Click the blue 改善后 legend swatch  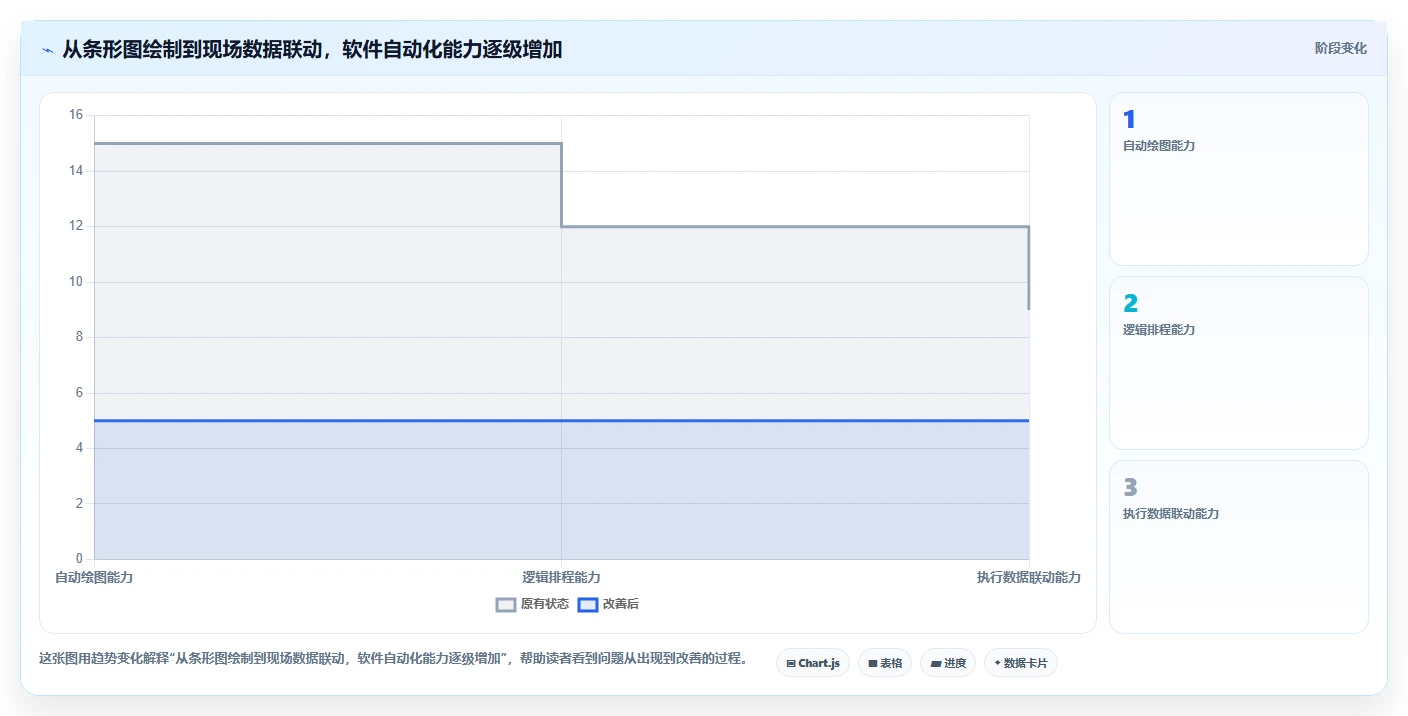(588, 604)
